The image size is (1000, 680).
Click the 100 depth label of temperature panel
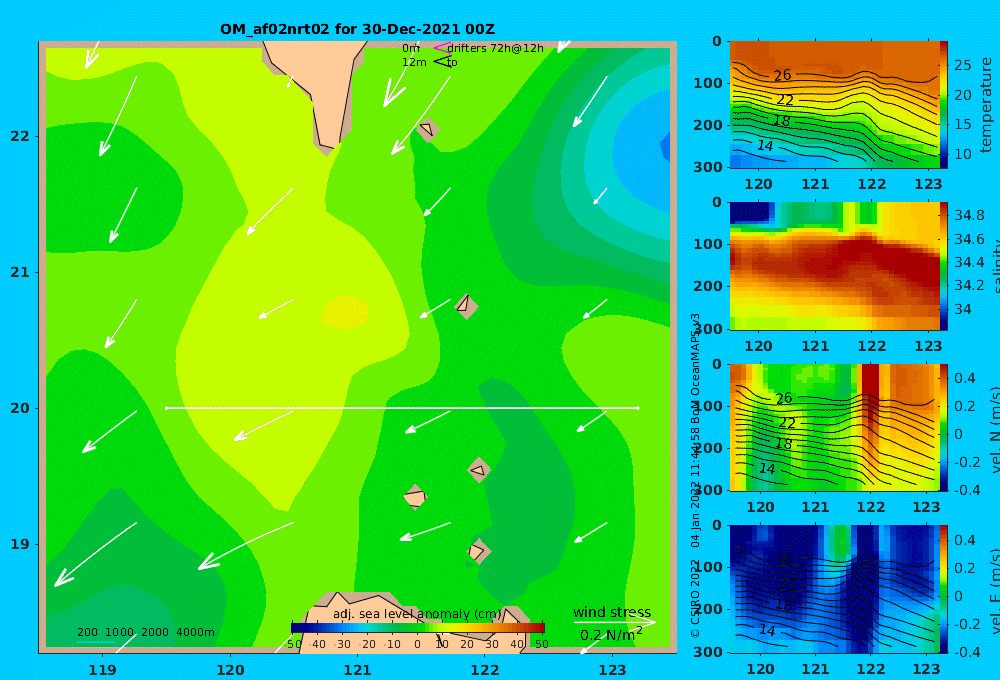708,83
